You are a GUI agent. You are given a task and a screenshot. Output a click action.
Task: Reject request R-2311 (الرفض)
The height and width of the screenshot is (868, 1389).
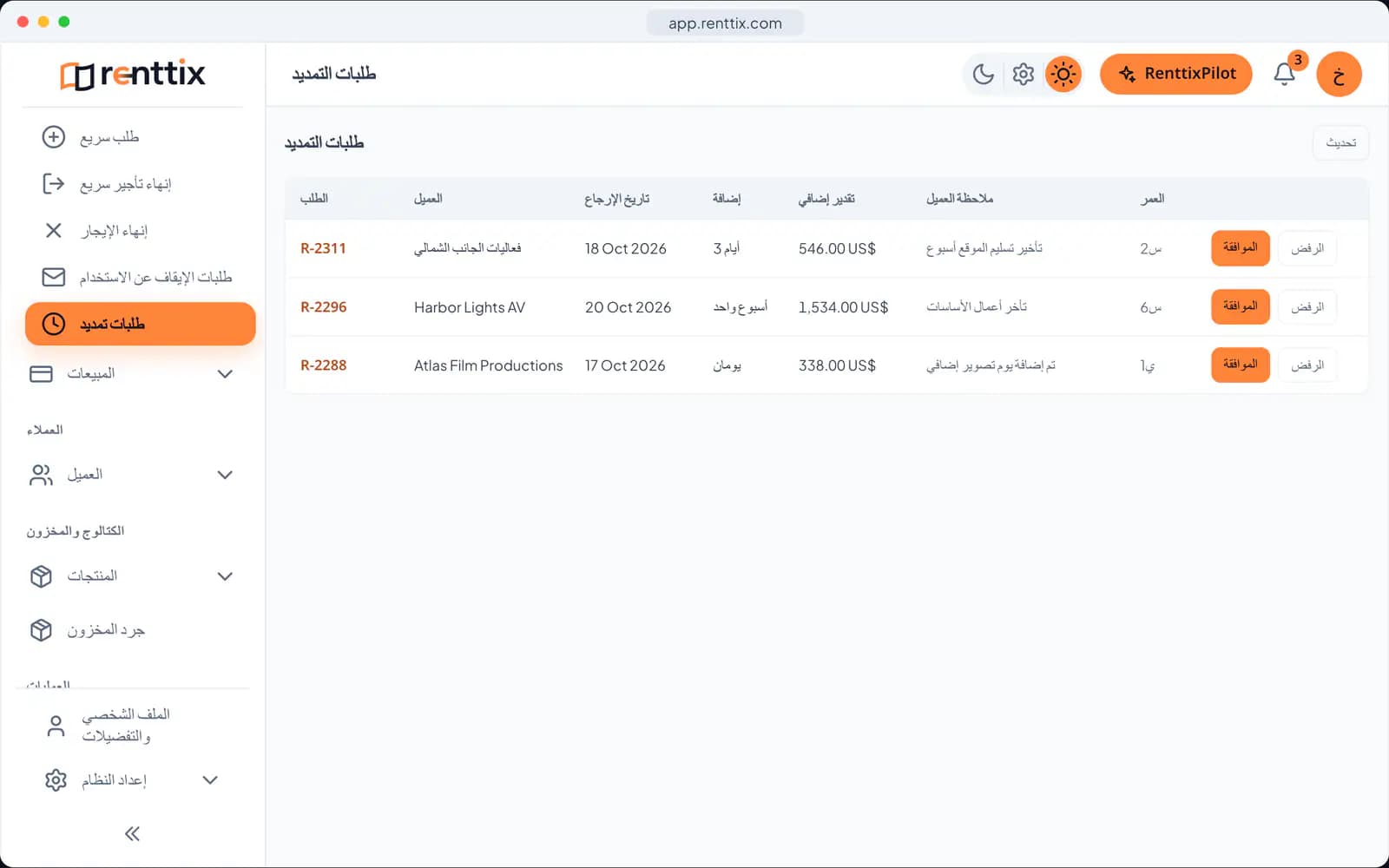1307,249
